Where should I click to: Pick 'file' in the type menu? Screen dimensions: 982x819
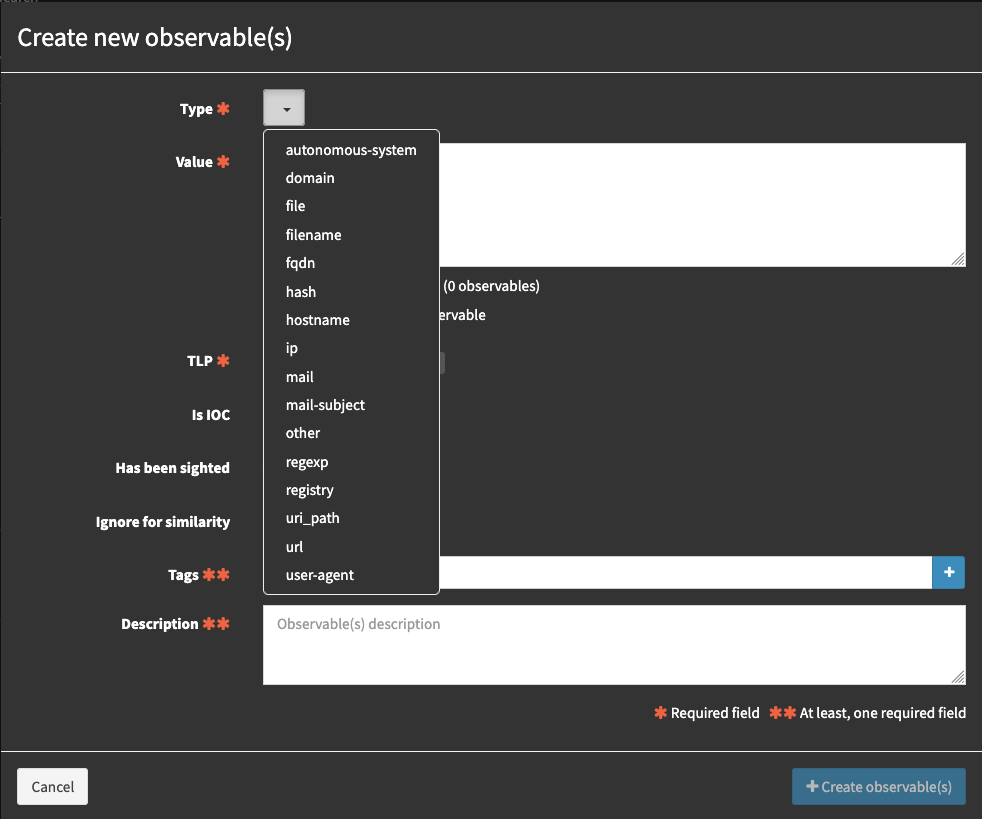tap(295, 206)
